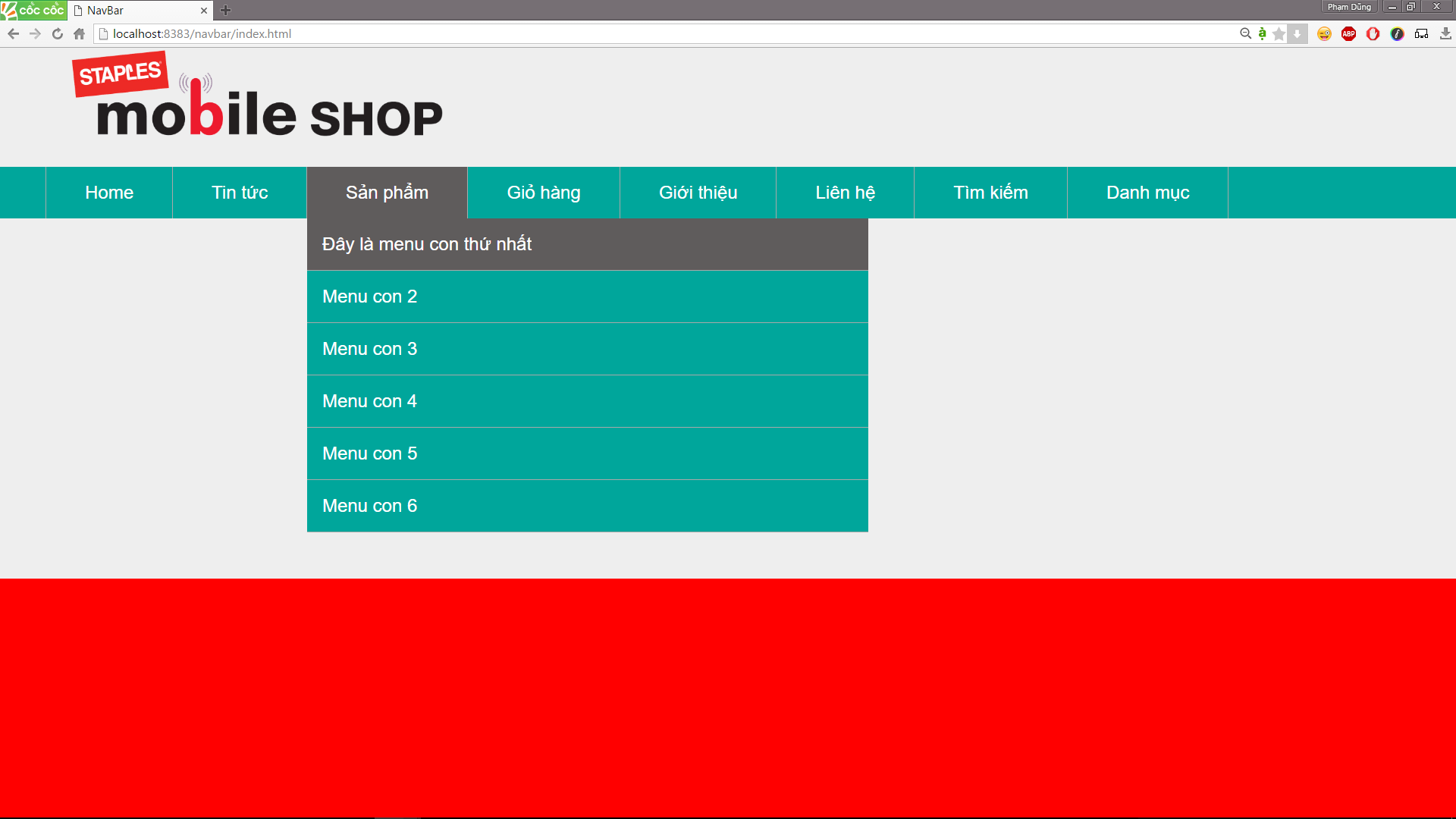Go to Giỏ hàng page
This screenshot has width=1456, height=819.
(544, 193)
